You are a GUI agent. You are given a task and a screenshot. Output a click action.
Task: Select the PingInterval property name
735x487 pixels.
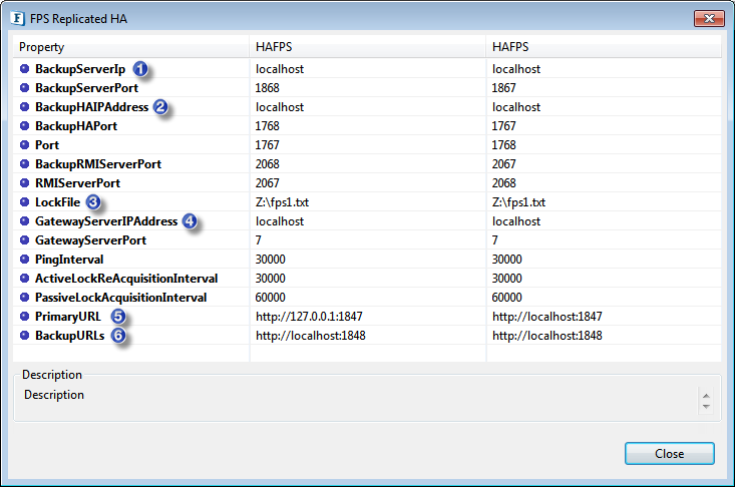click(69, 259)
